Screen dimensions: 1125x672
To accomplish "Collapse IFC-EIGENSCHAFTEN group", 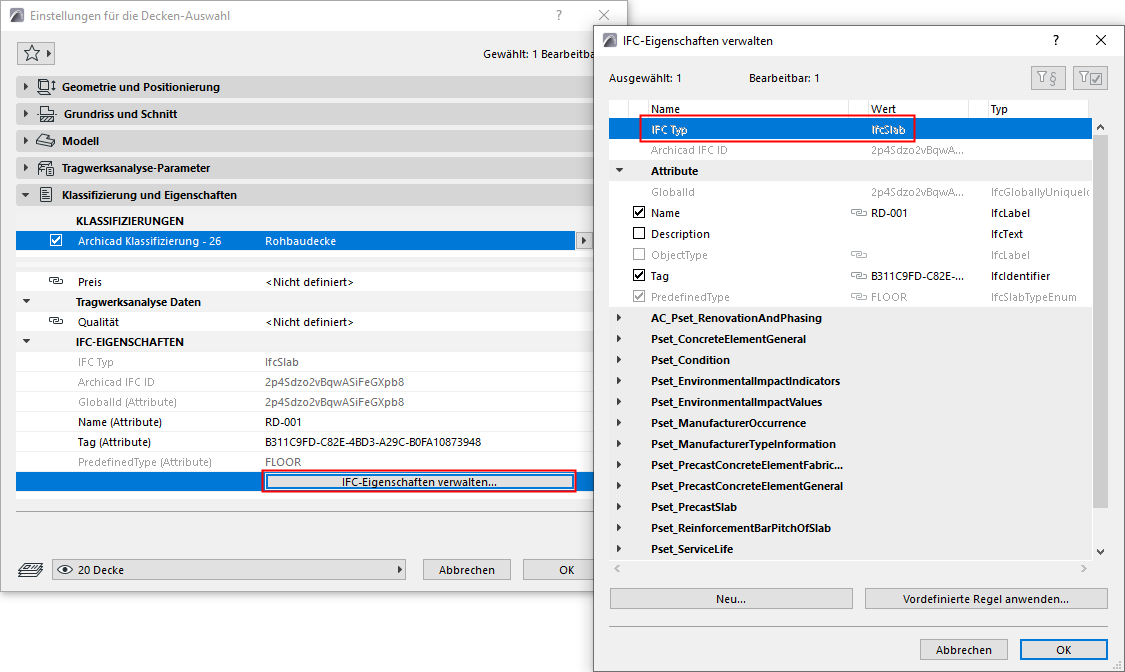I will (x=27, y=341).
